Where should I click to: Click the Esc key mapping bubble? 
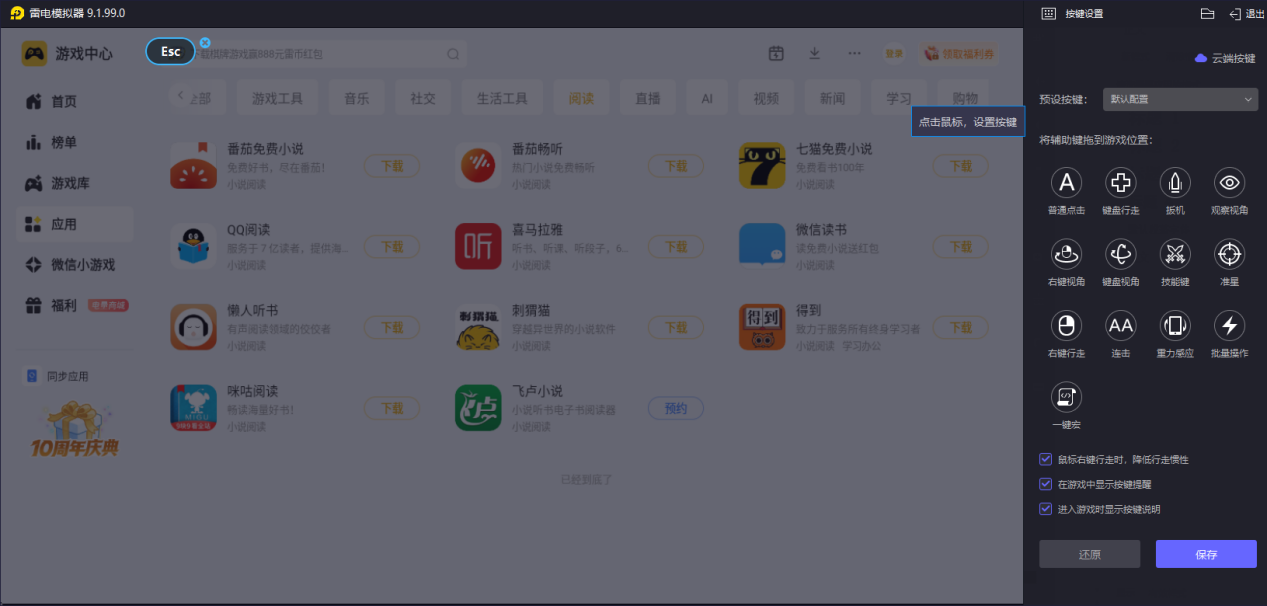click(171, 52)
